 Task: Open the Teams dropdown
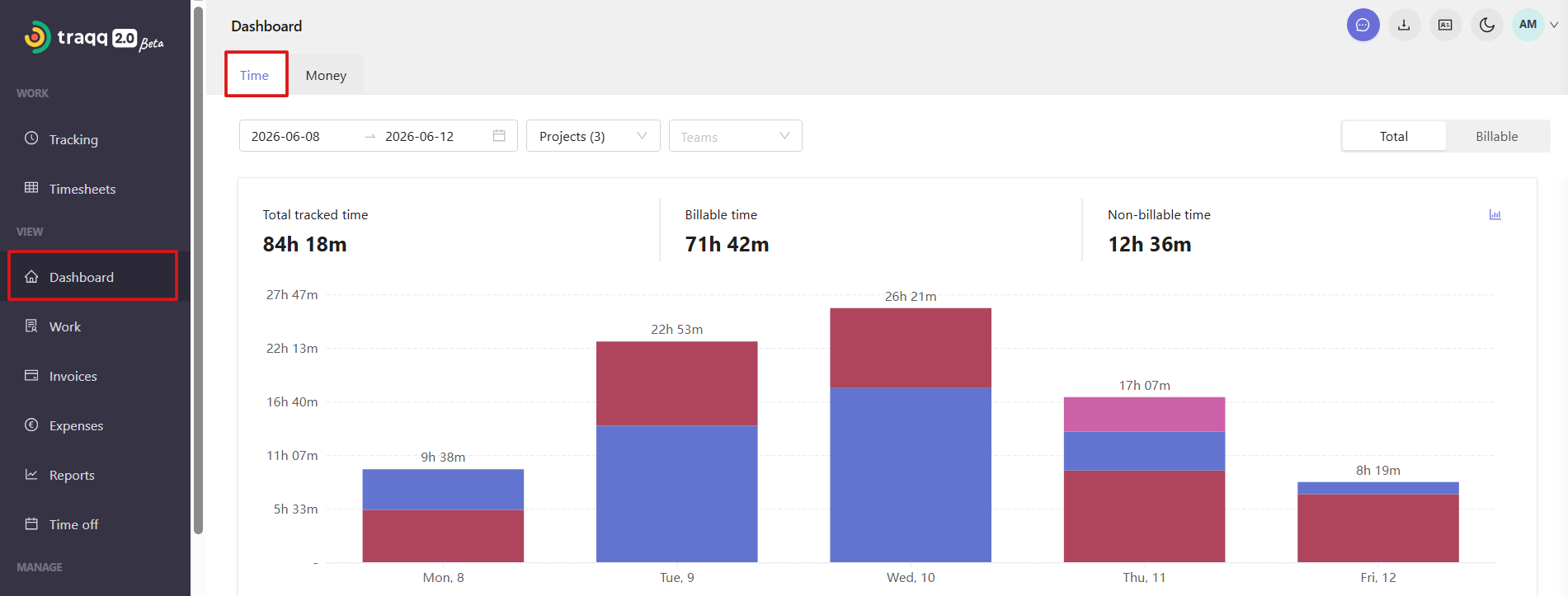point(735,136)
